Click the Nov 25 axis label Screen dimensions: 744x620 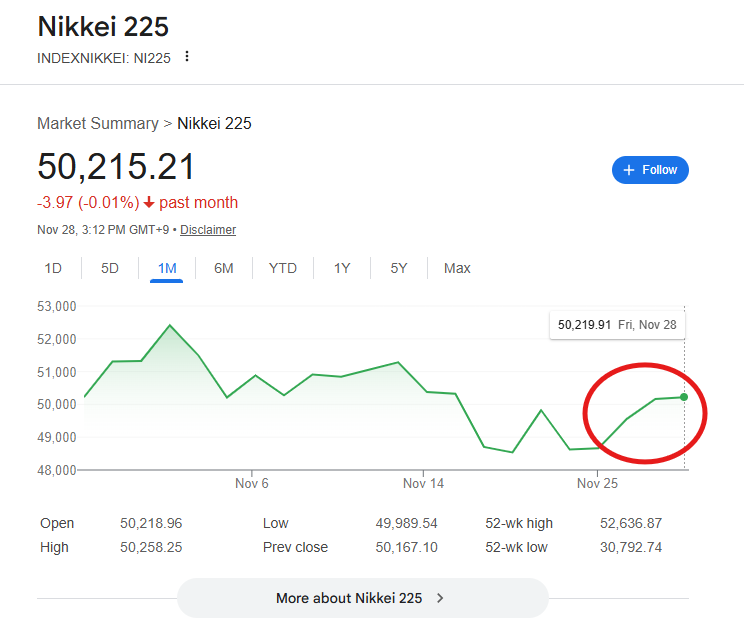[597, 484]
